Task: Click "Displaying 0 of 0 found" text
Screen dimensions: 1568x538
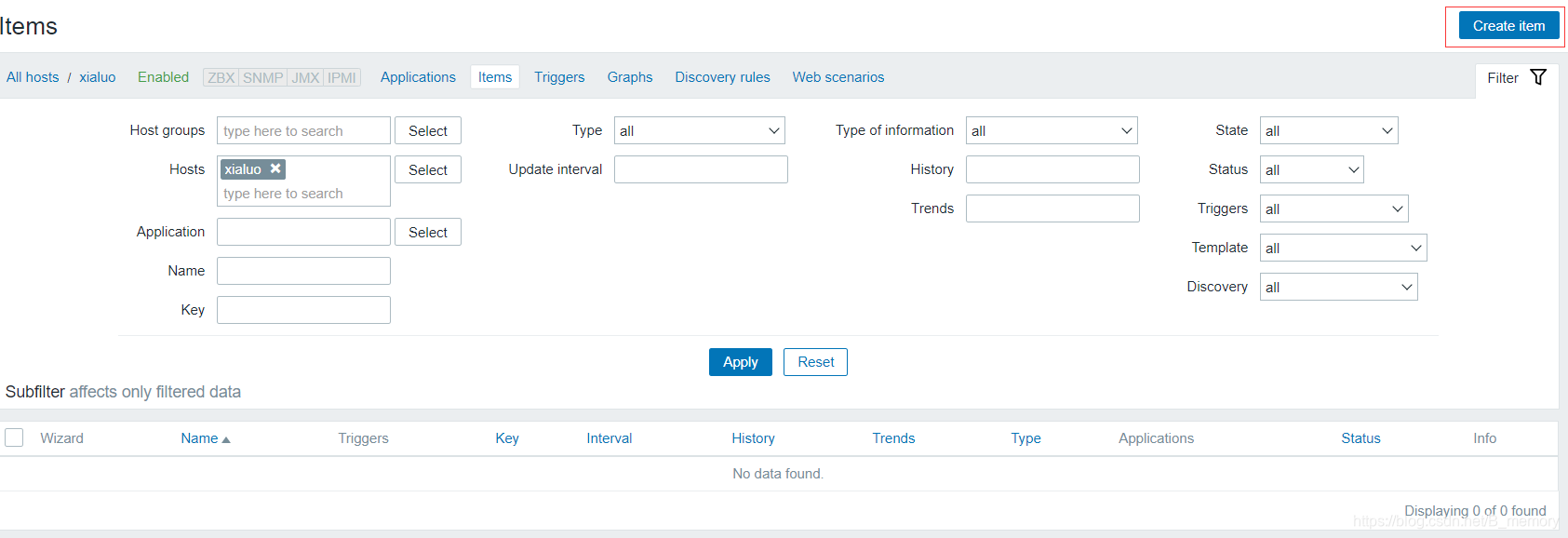Action: coord(1475,511)
